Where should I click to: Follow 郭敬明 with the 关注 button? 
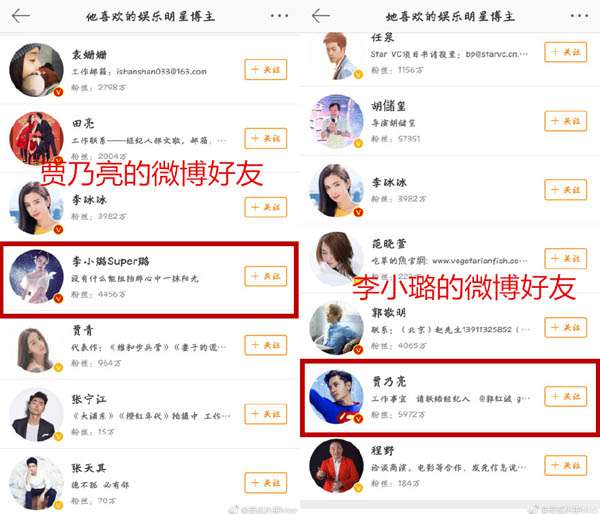(x=566, y=328)
